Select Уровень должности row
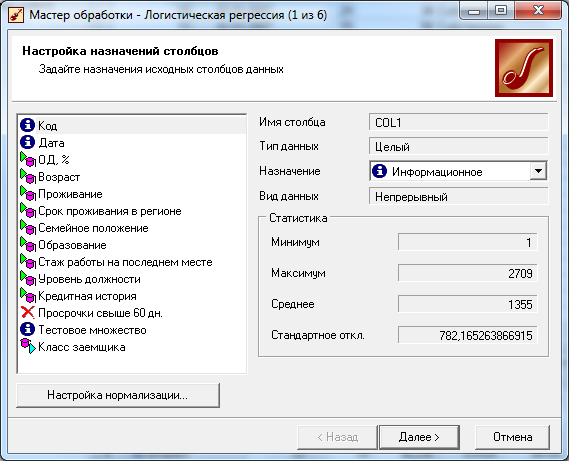The height and width of the screenshot is (461, 569). click(132, 279)
